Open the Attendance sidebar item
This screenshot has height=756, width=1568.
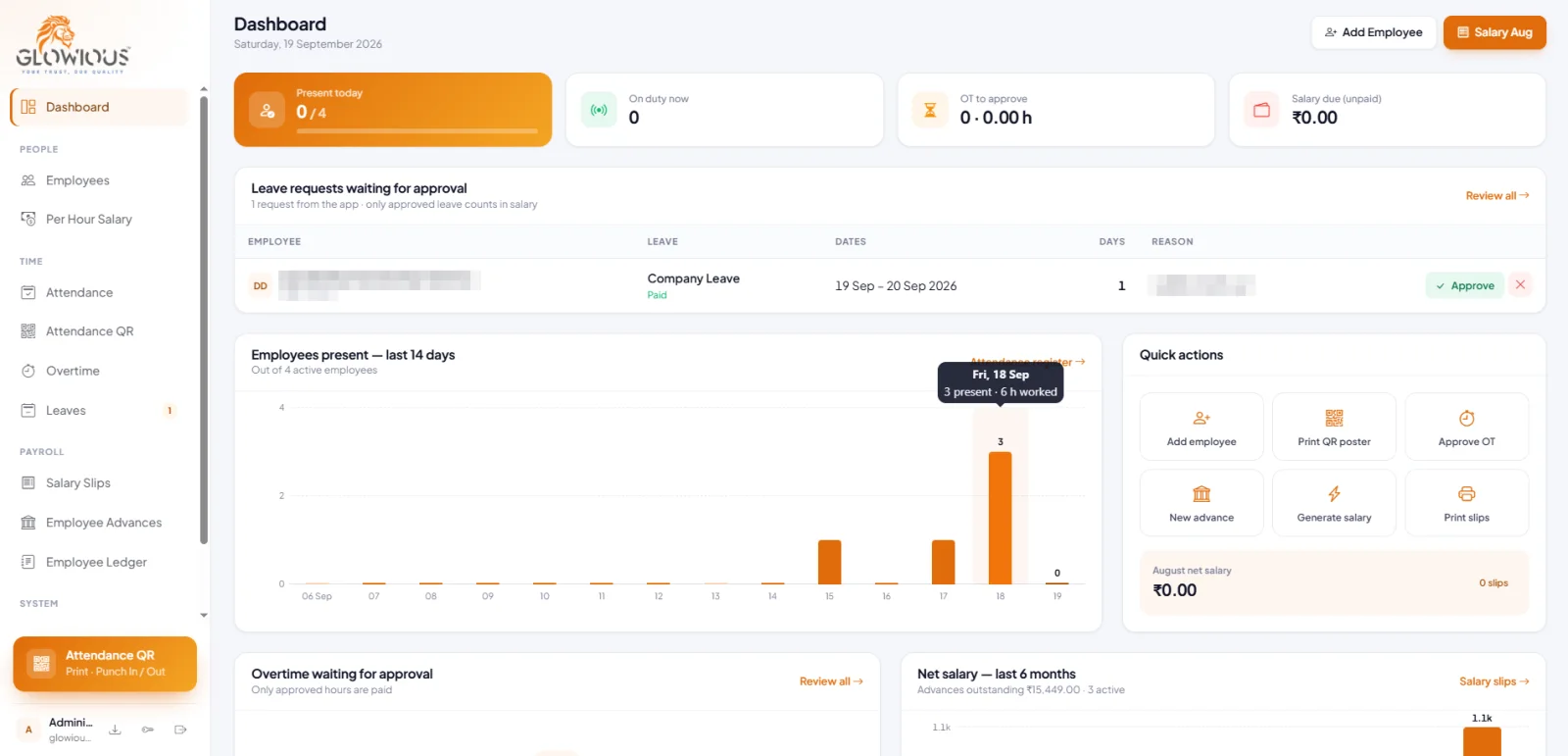tap(99, 292)
